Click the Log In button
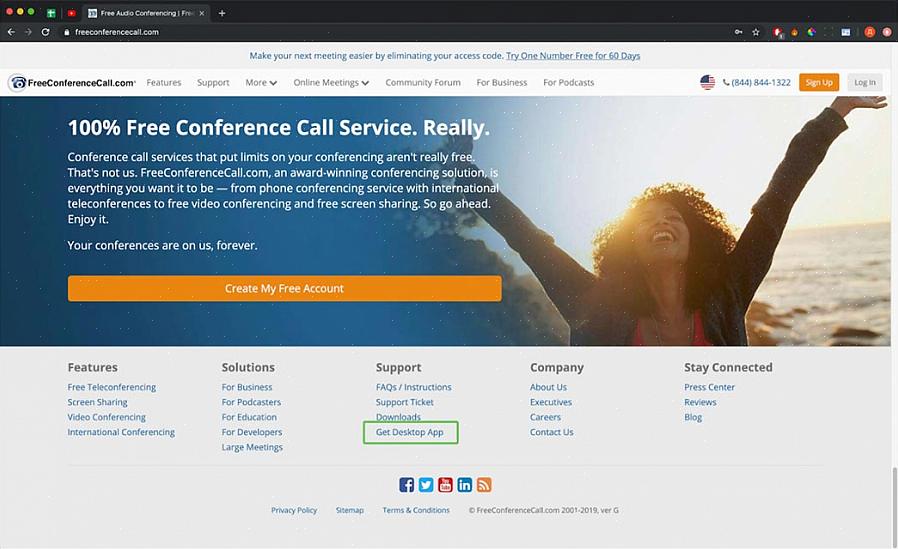 pyautogui.click(x=865, y=82)
